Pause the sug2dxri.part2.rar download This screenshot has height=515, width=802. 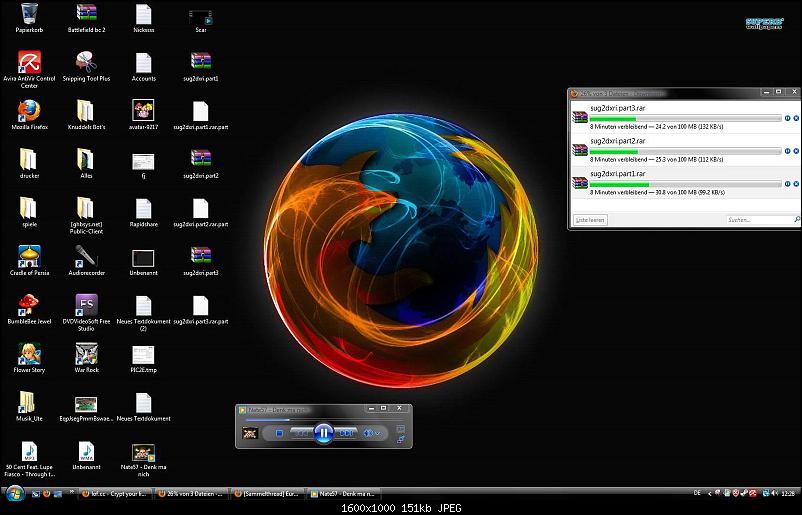click(x=787, y=151)
